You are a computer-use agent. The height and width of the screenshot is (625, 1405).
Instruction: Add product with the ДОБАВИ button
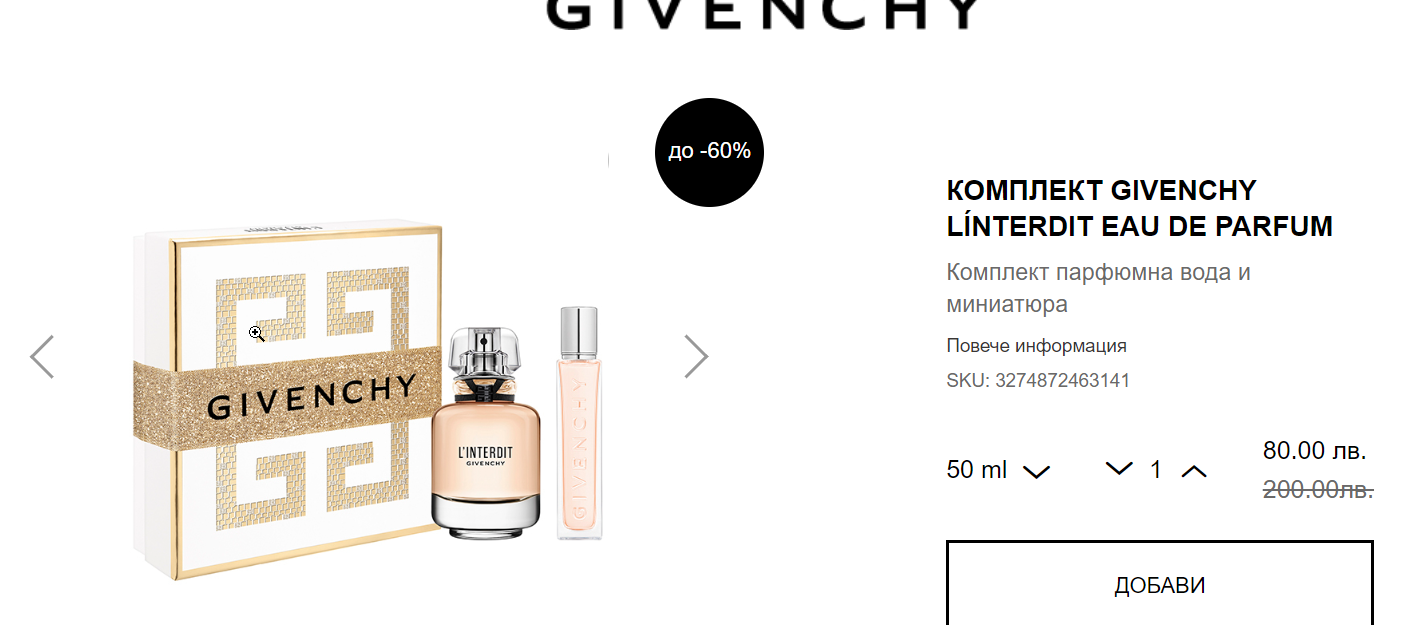1160,585
